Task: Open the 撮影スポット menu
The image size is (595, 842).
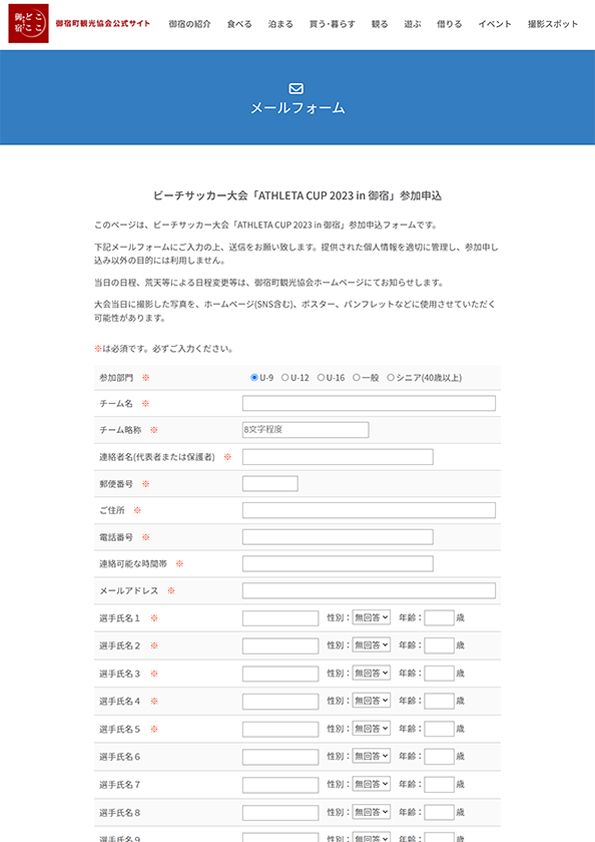Action: pyautogui.click(x=553, y=24)
